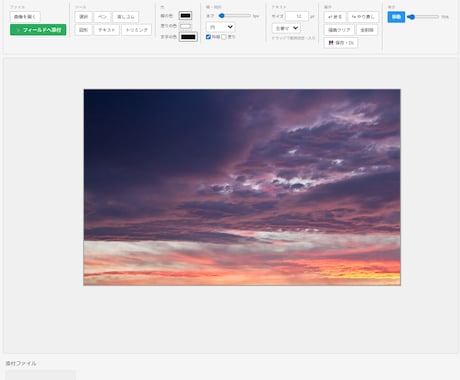
Task: Adjust the line thickness slider
Action: 235,16
